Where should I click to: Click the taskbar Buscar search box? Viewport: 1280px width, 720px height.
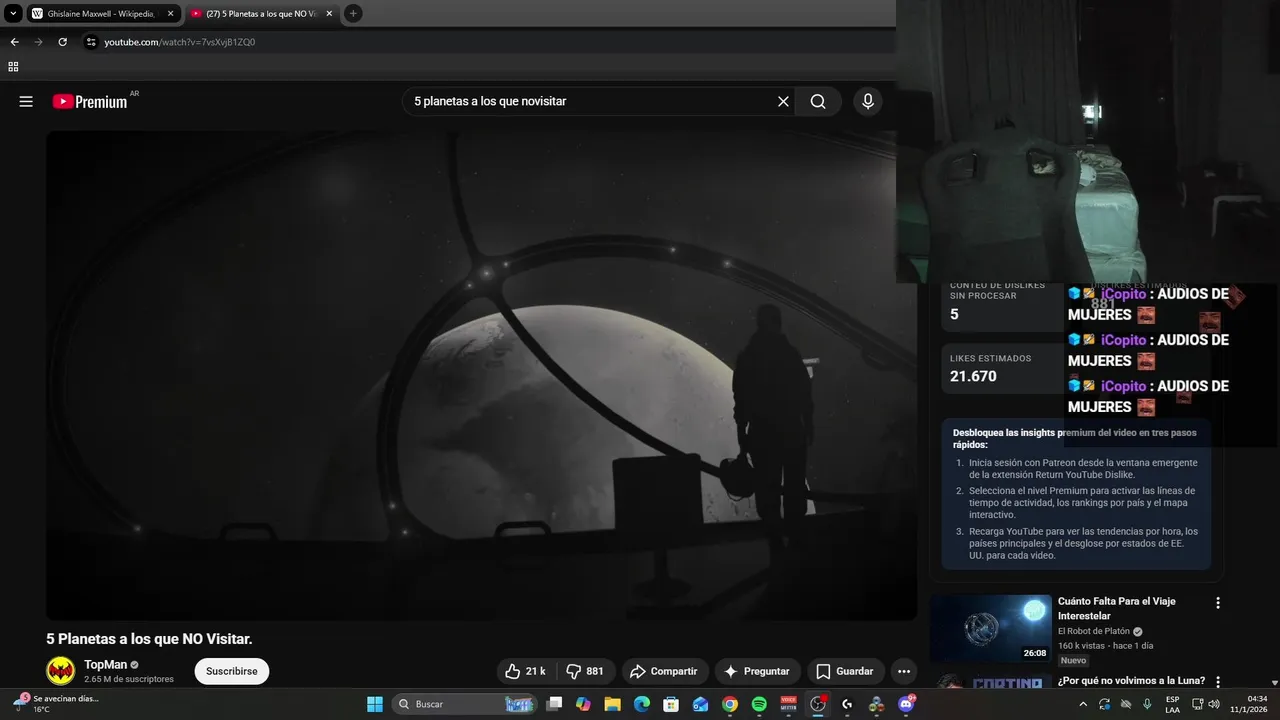pos(465,704)
